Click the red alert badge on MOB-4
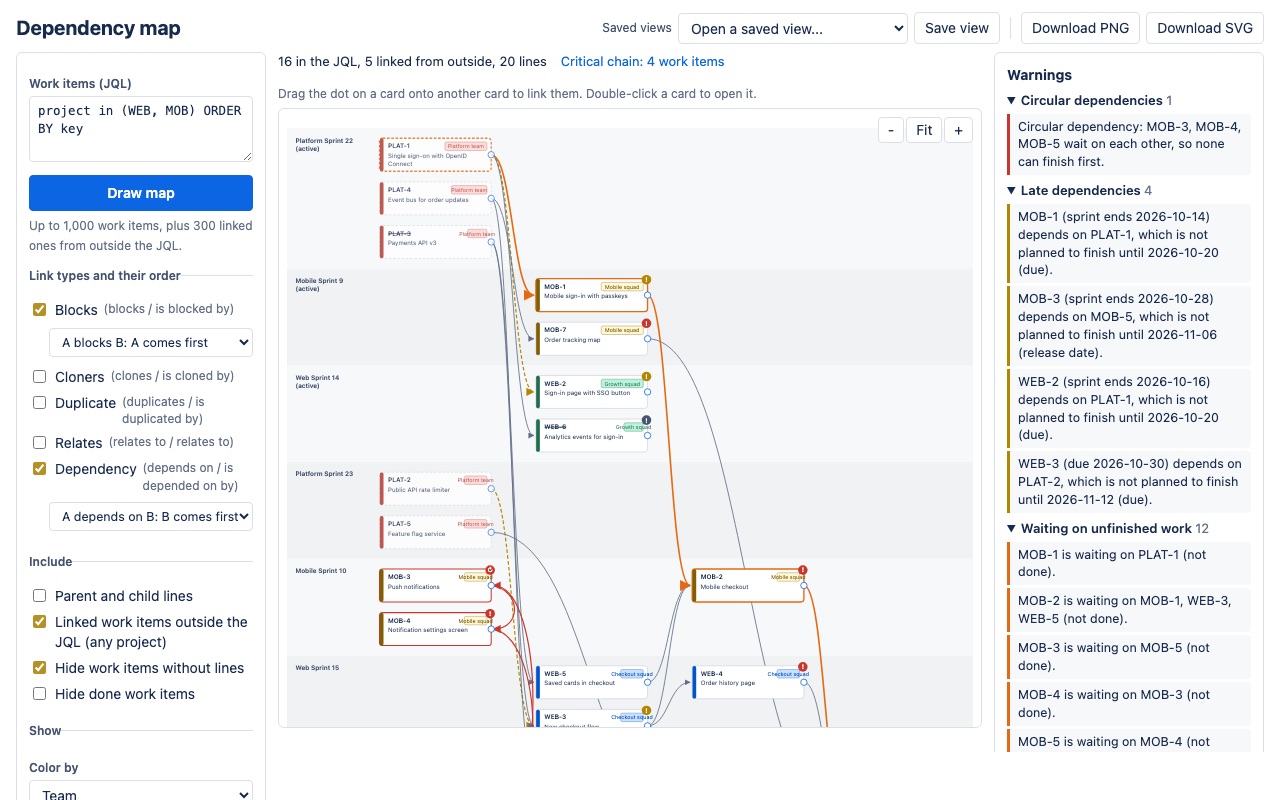 (490, 613)
